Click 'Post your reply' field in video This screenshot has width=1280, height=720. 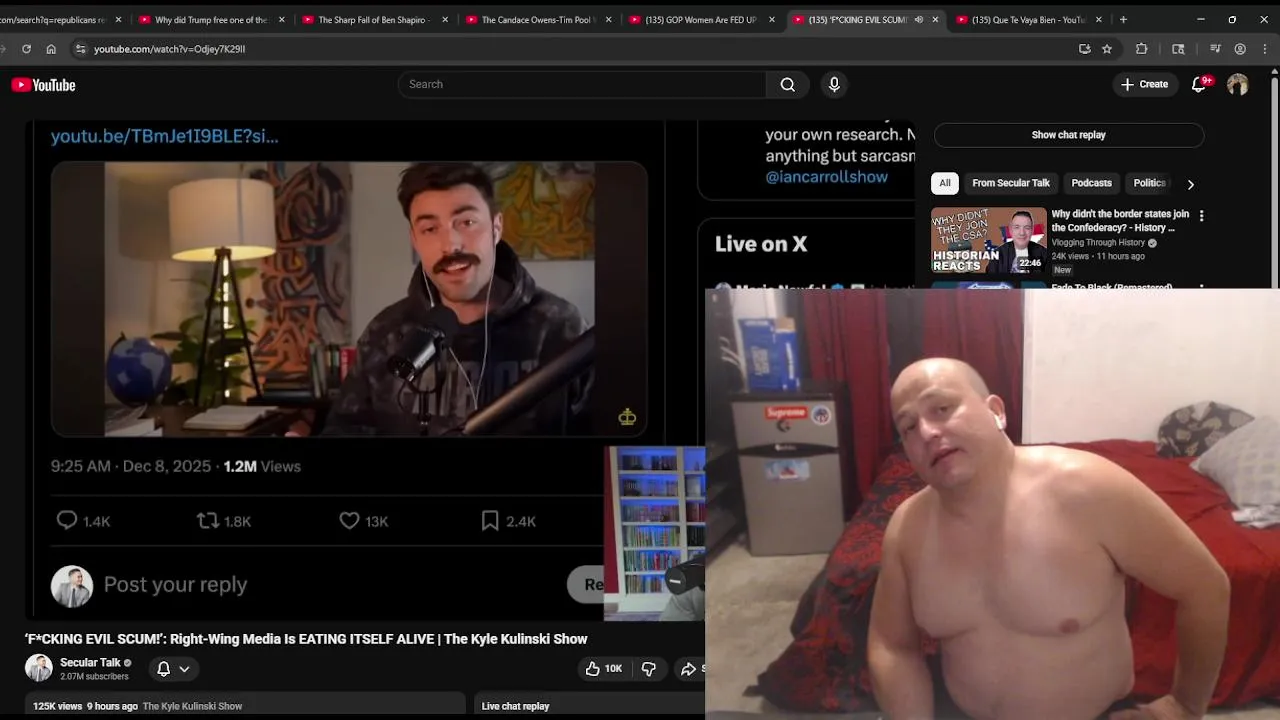[175, 585]
